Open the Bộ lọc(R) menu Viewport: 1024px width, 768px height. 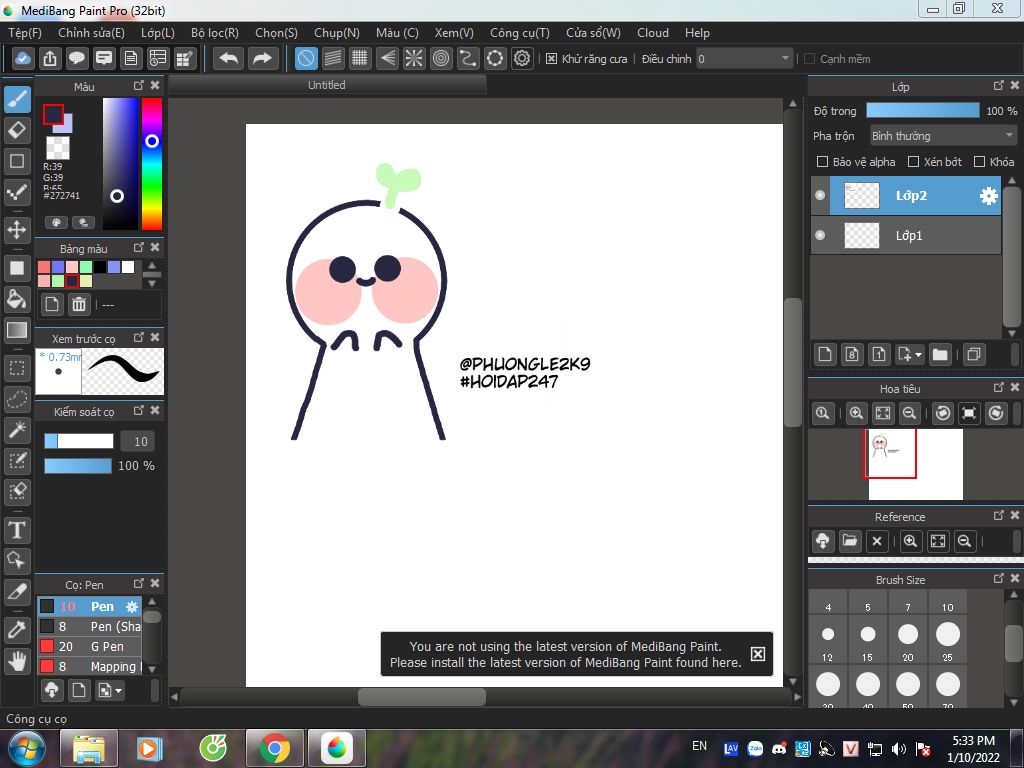point(215,33)
